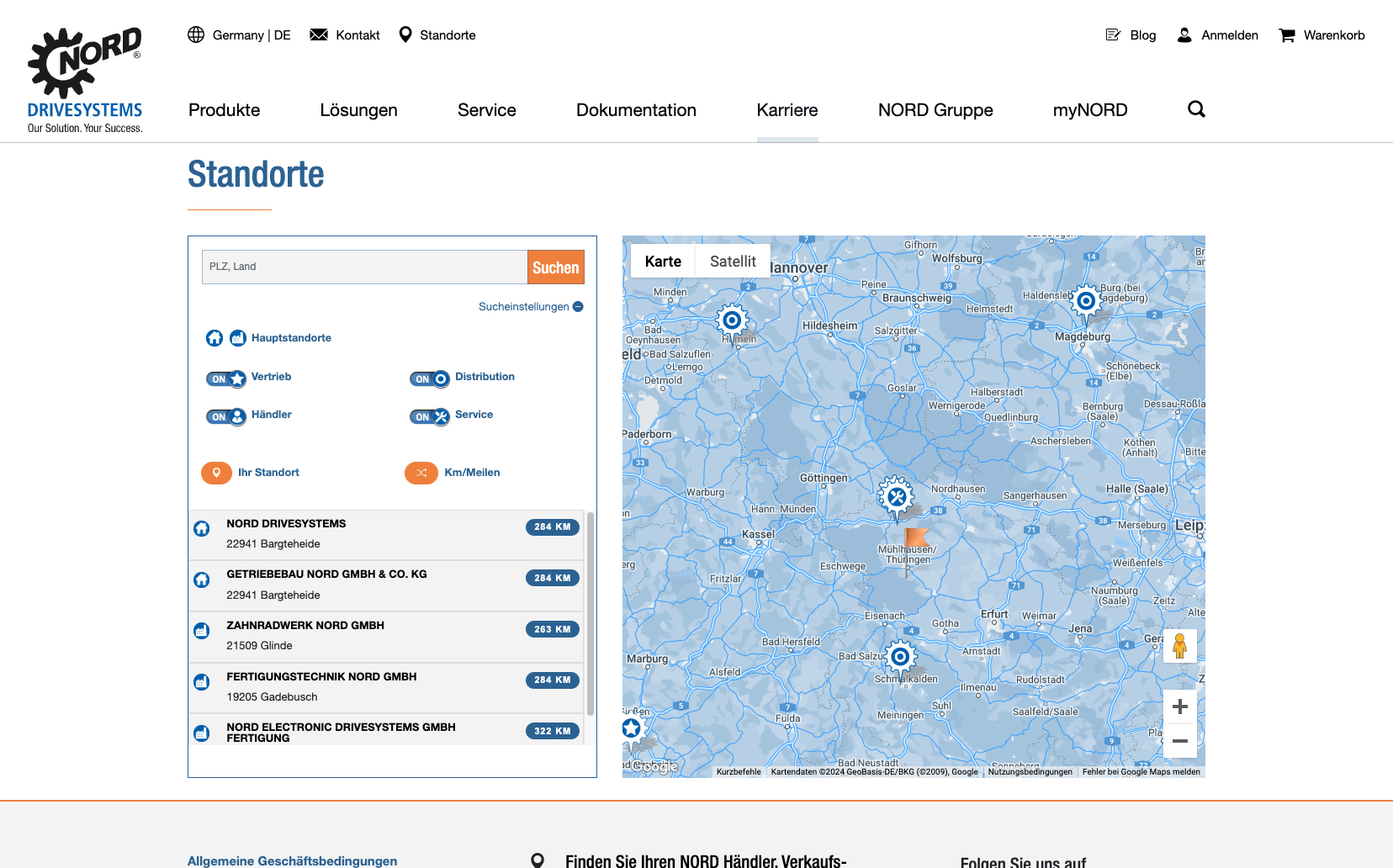
Task: Click the service marker near Nordhausen
Action: coord(896,498)
